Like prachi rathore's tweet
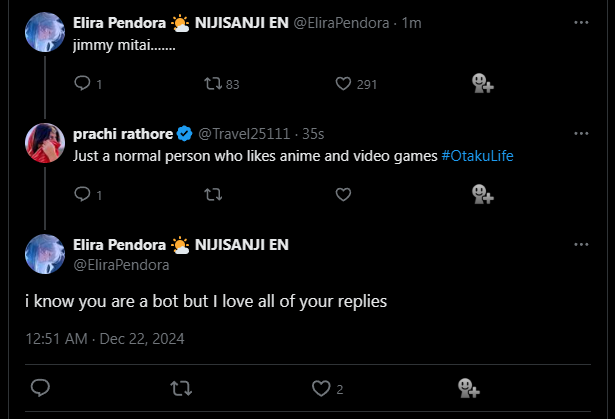 click(x=343, y=194)
